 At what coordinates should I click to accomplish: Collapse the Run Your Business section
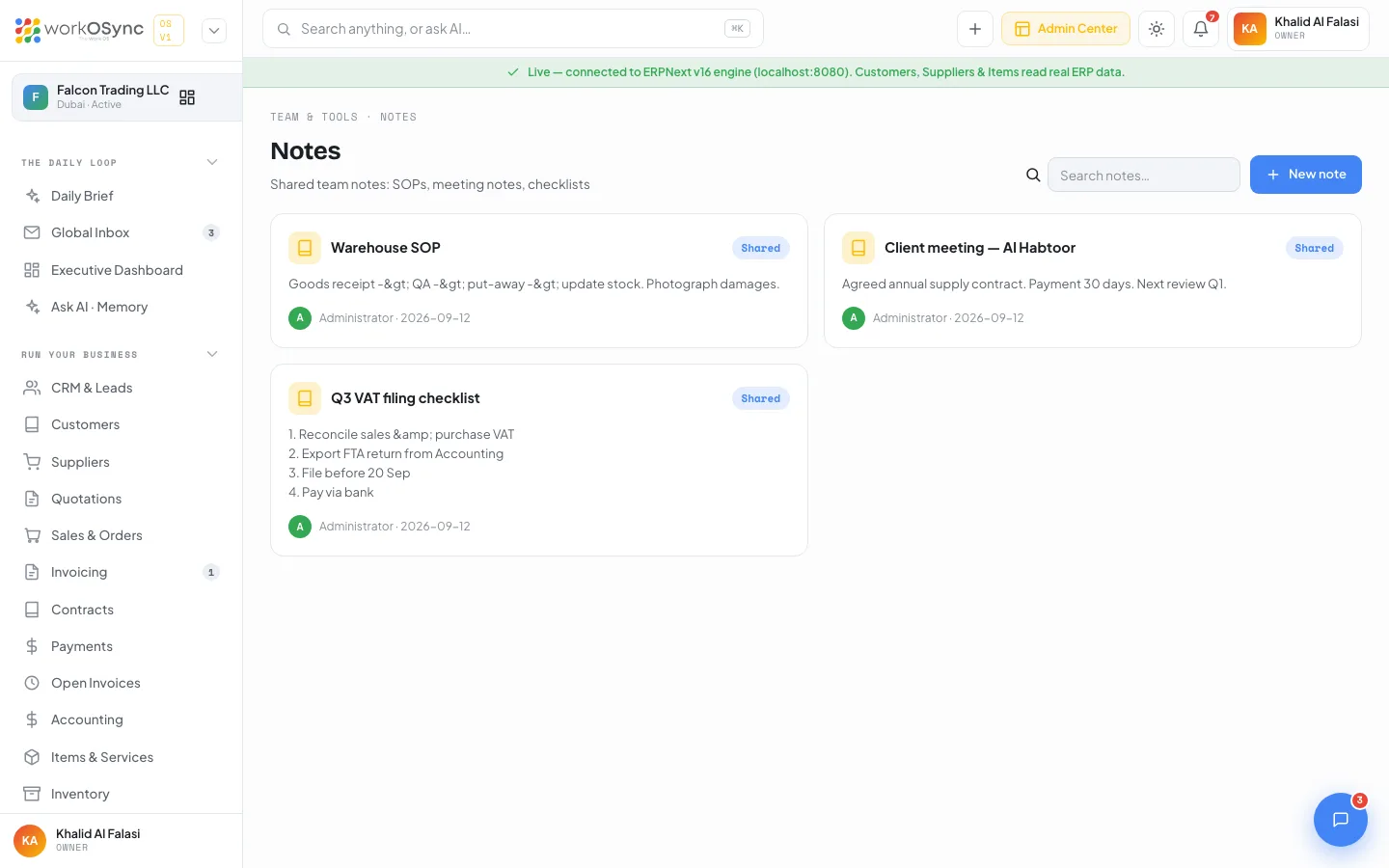pyautogui.click(x=212, y=354)
